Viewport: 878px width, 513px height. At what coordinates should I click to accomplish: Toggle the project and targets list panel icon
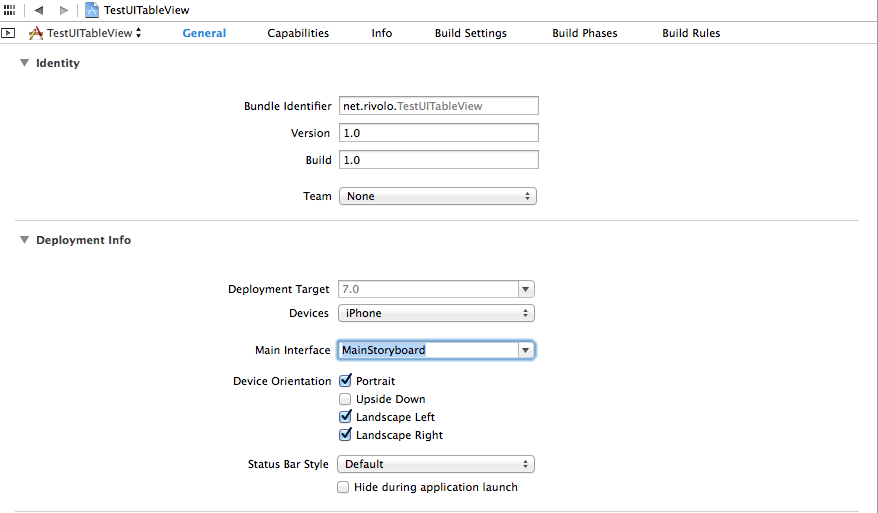[8, 33]
